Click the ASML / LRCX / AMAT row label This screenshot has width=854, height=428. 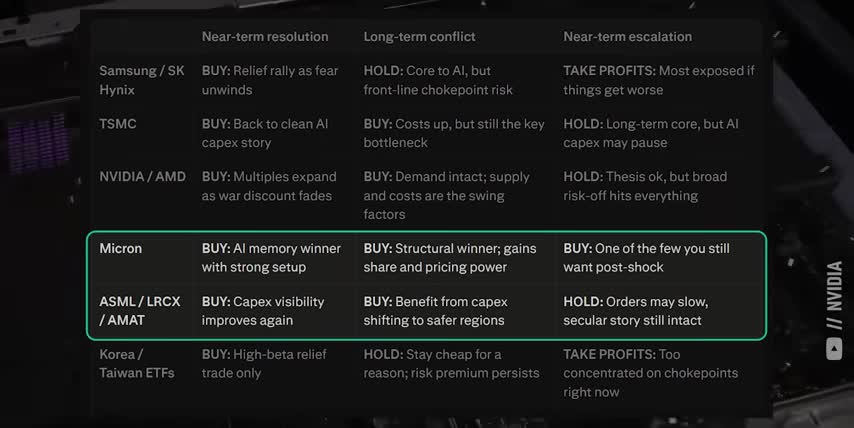pyautogui.click(x=140, y=311)
